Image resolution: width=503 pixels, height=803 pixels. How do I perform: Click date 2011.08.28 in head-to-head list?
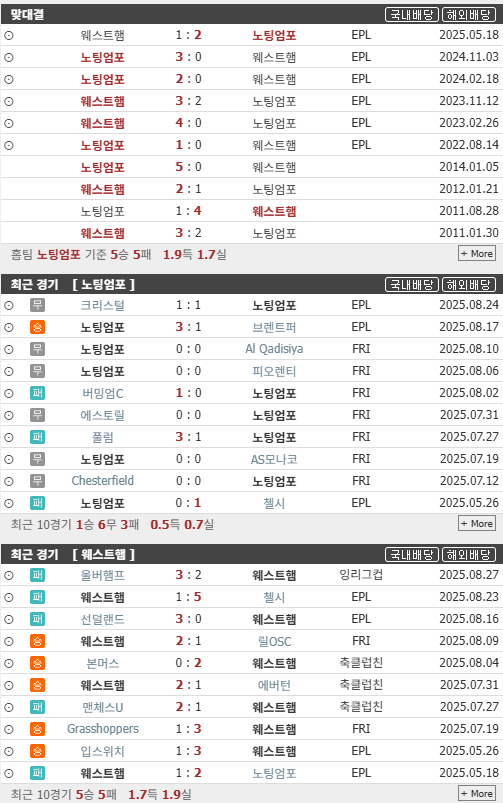[469, 211]
